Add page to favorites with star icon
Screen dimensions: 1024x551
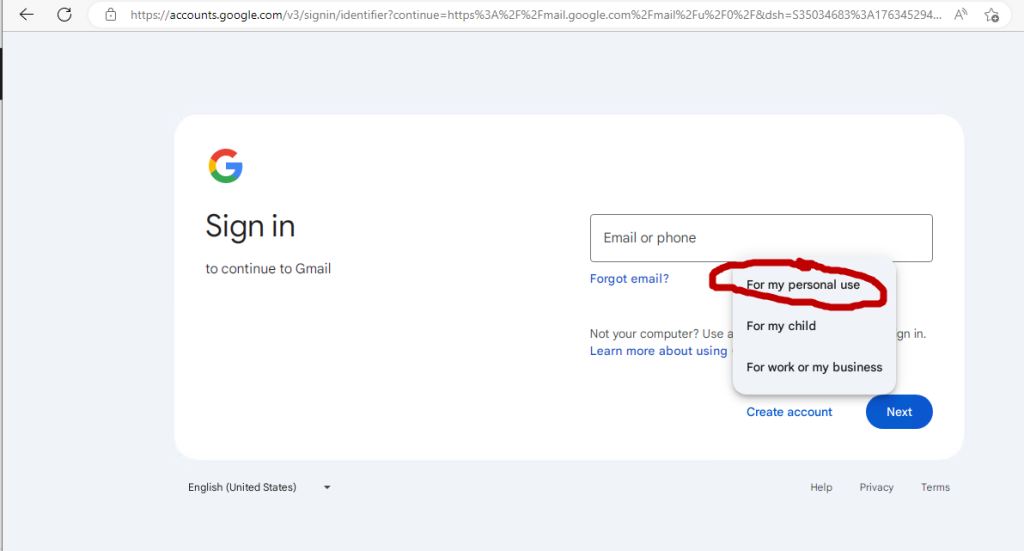(x=991, y=15)
